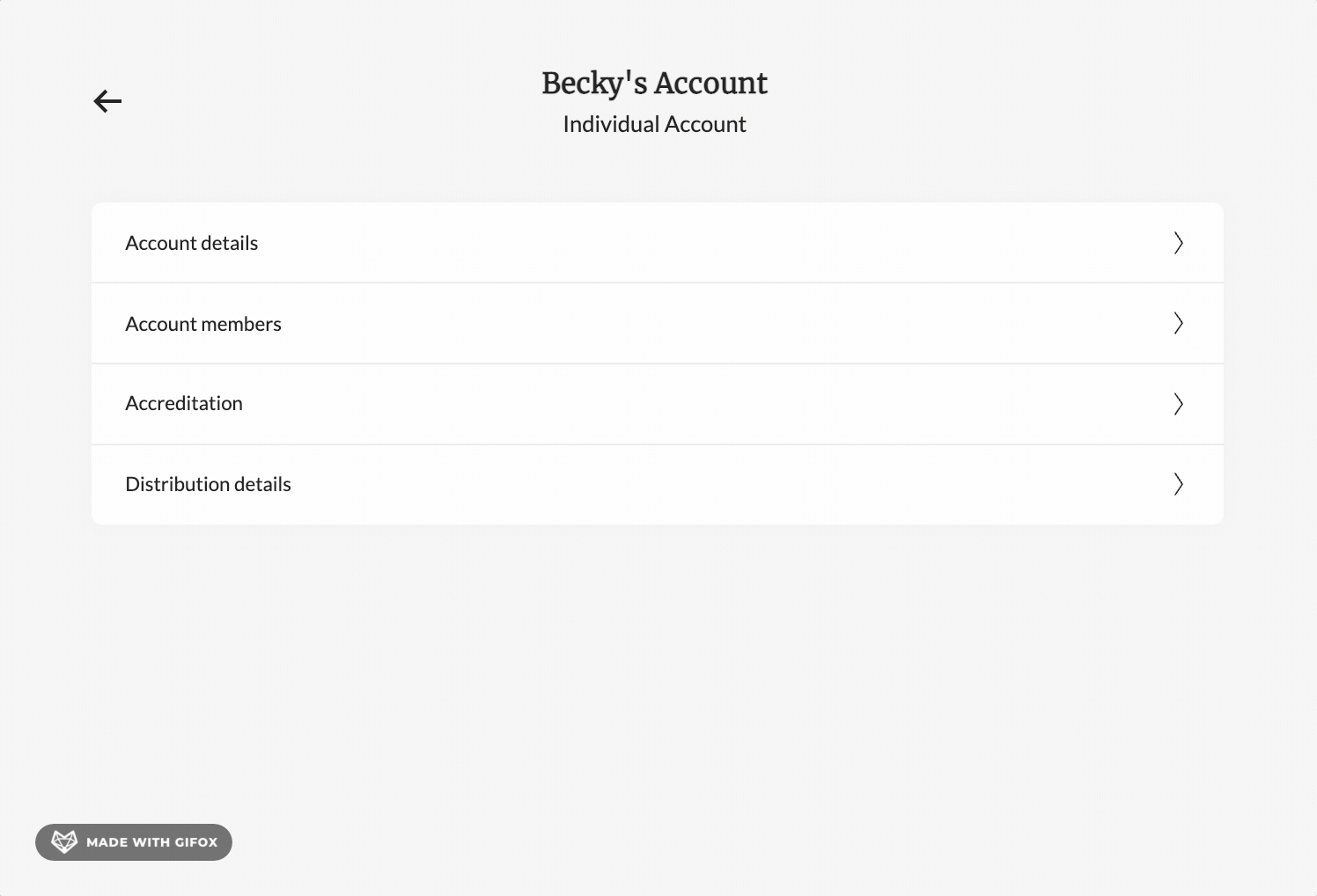Screen dimensions: 1317x896
Task: Click the word "GIFOX" in the watermark badge
Action: tap(196, 842)
